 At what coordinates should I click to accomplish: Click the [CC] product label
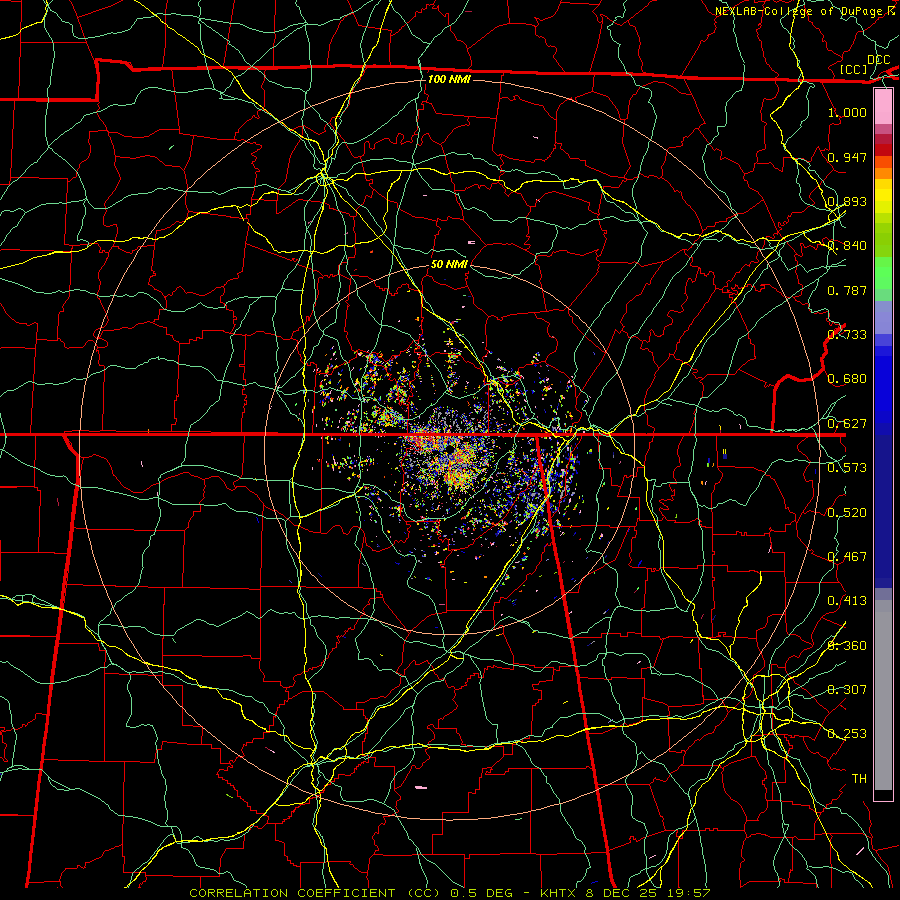[x=854, y=69]
